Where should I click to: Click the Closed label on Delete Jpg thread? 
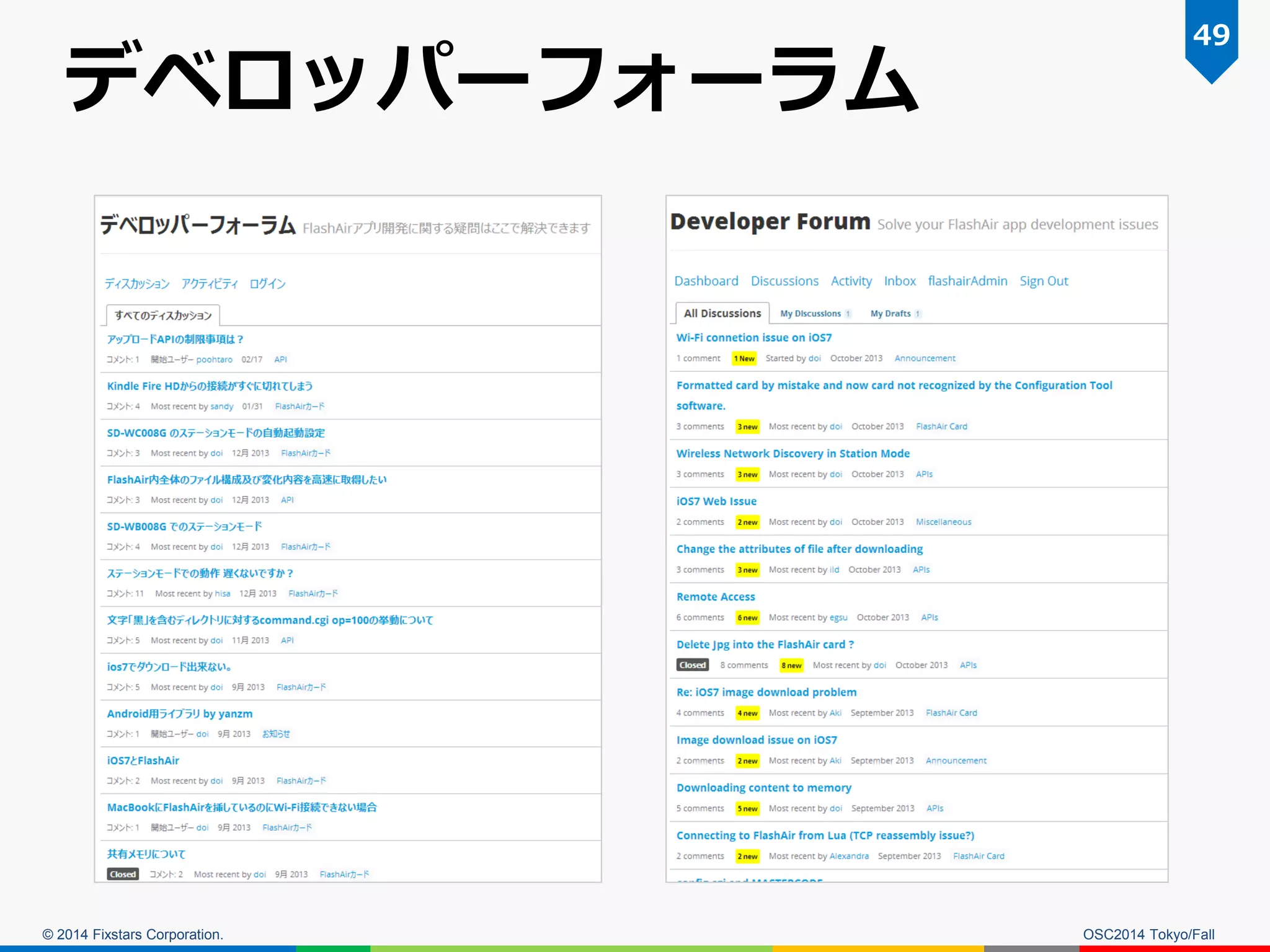tap(693, 665)
